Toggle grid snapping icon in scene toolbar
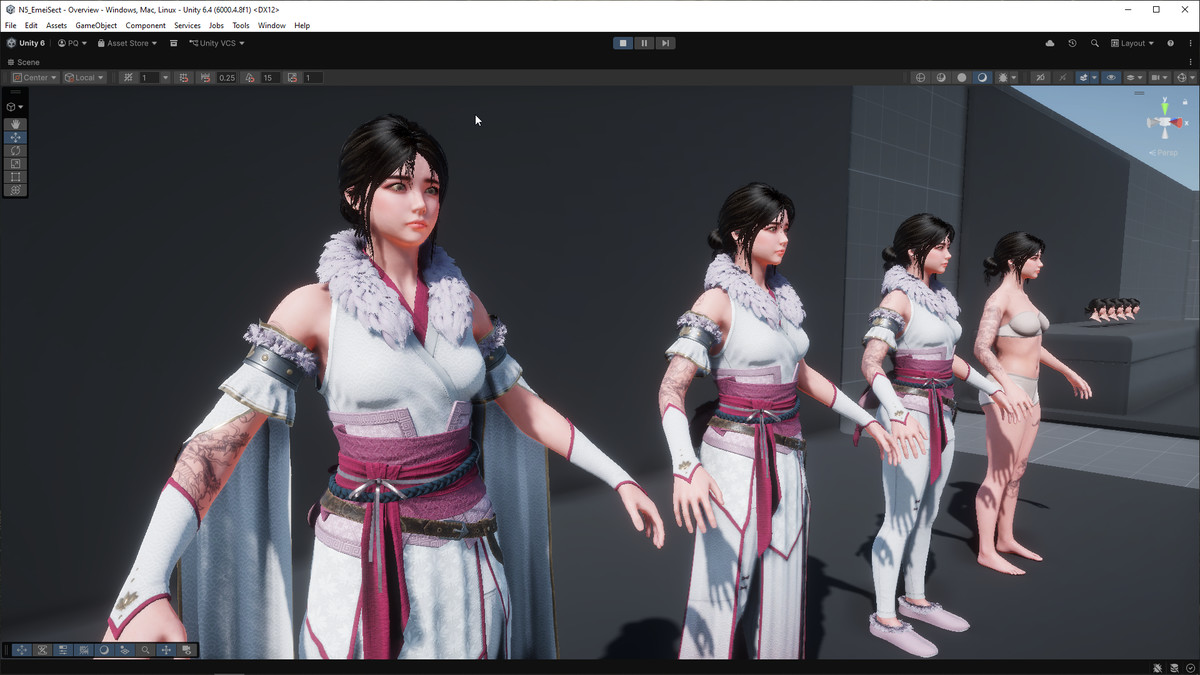 coord(183,77)
